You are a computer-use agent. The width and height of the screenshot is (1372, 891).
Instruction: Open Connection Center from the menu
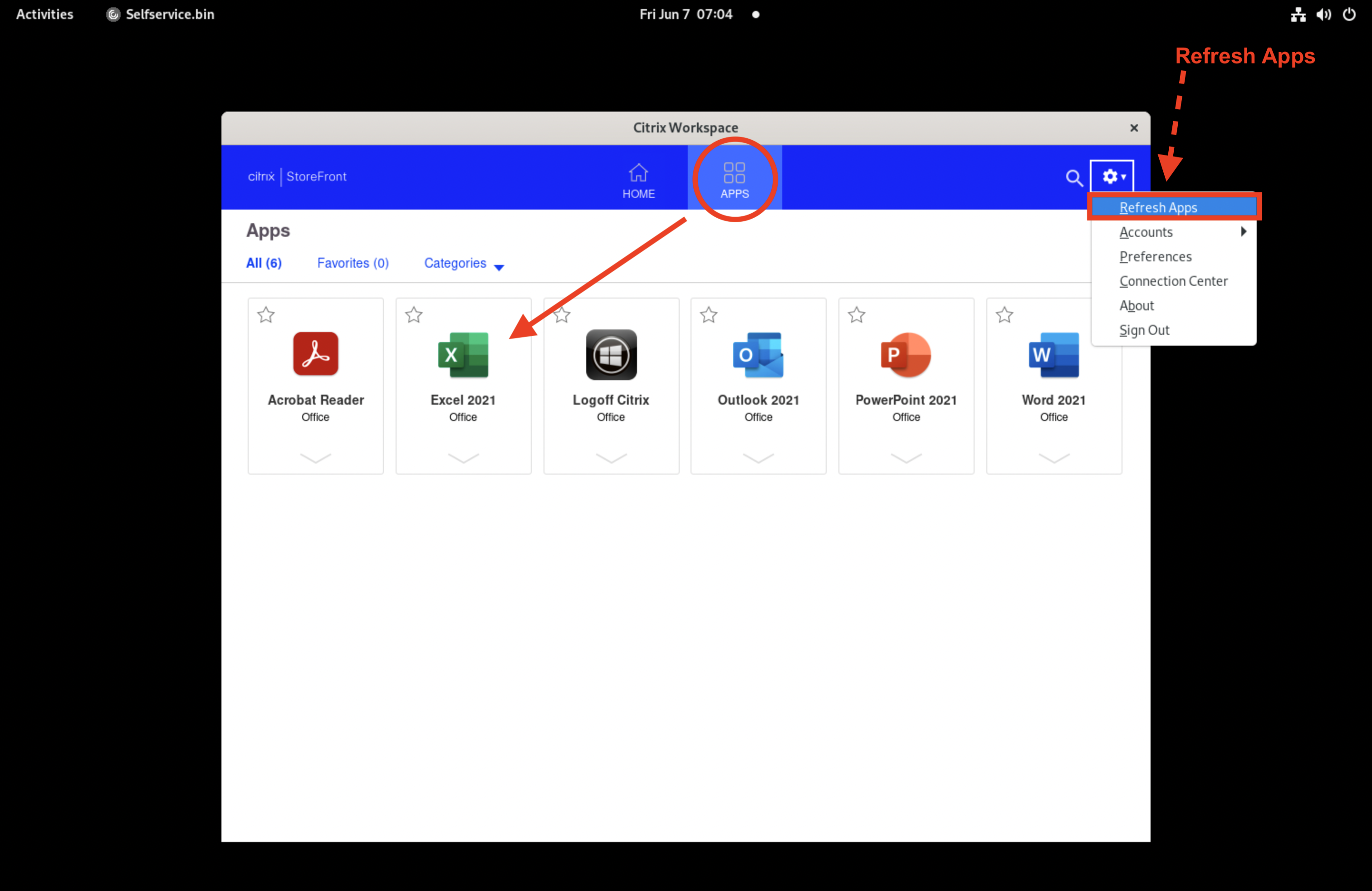[x=1174, y=281]
